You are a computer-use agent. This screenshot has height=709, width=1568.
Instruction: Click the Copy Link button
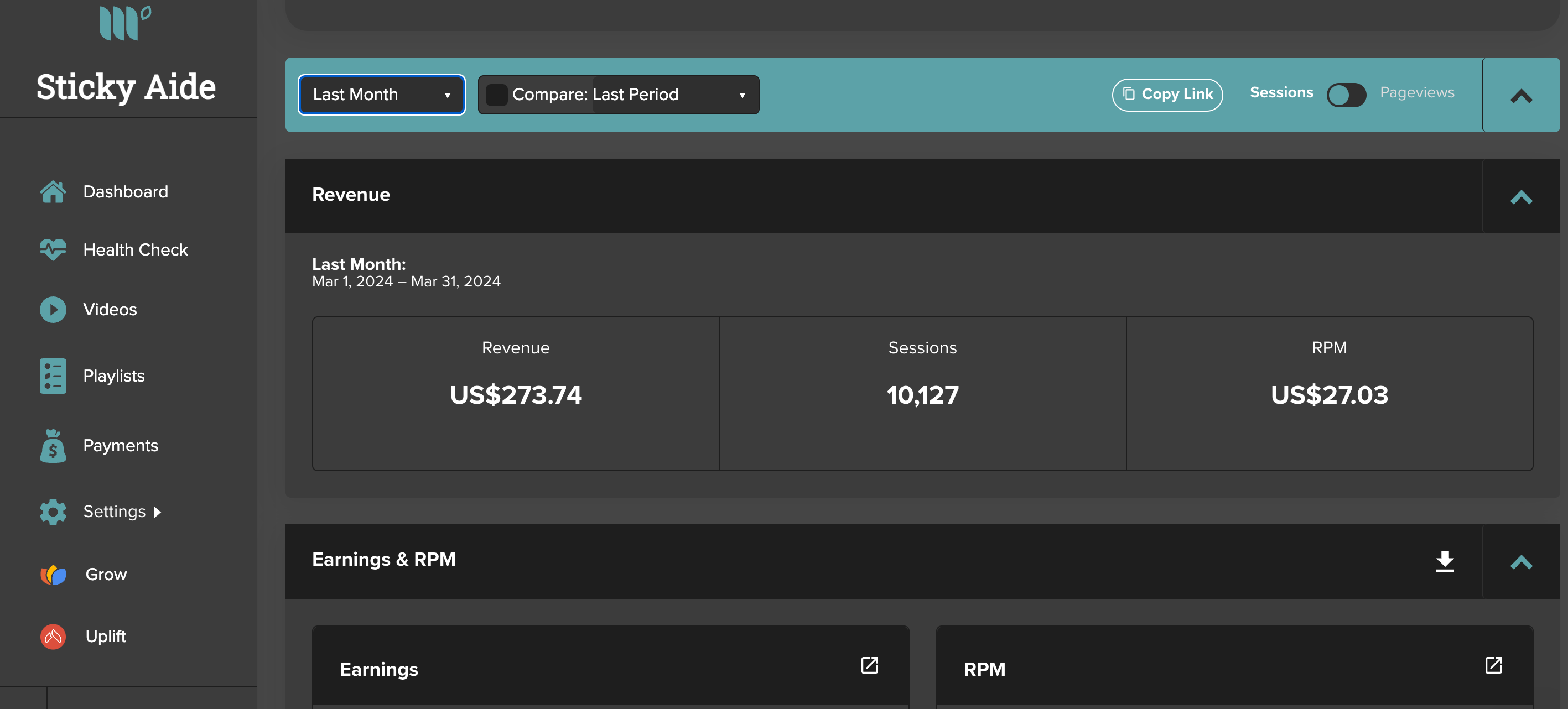(1167, 95)
